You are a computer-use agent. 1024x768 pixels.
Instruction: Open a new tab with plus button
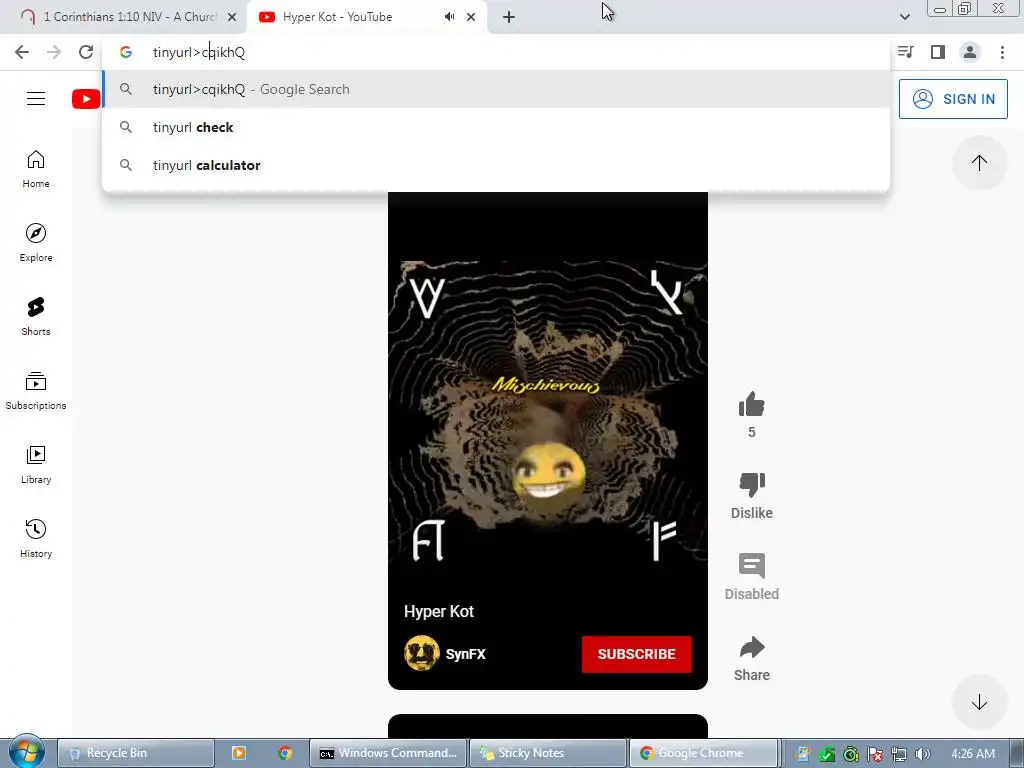[x=509, y=17]
